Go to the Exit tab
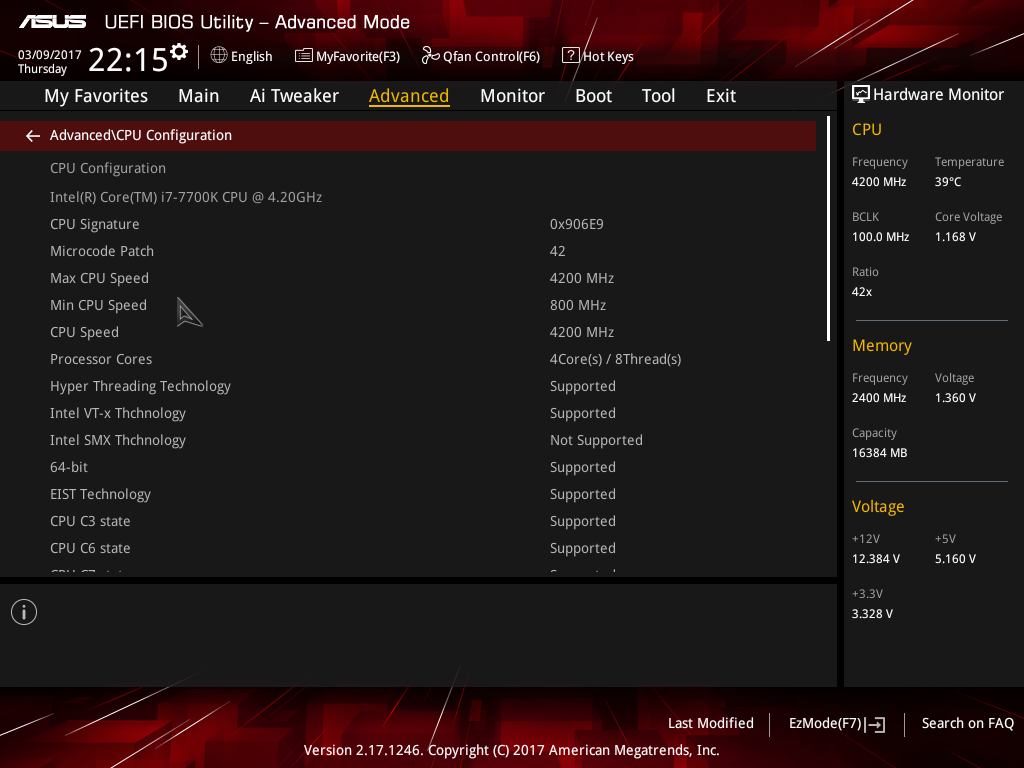Screen dimensions: 1024x768 pos(721,96)
